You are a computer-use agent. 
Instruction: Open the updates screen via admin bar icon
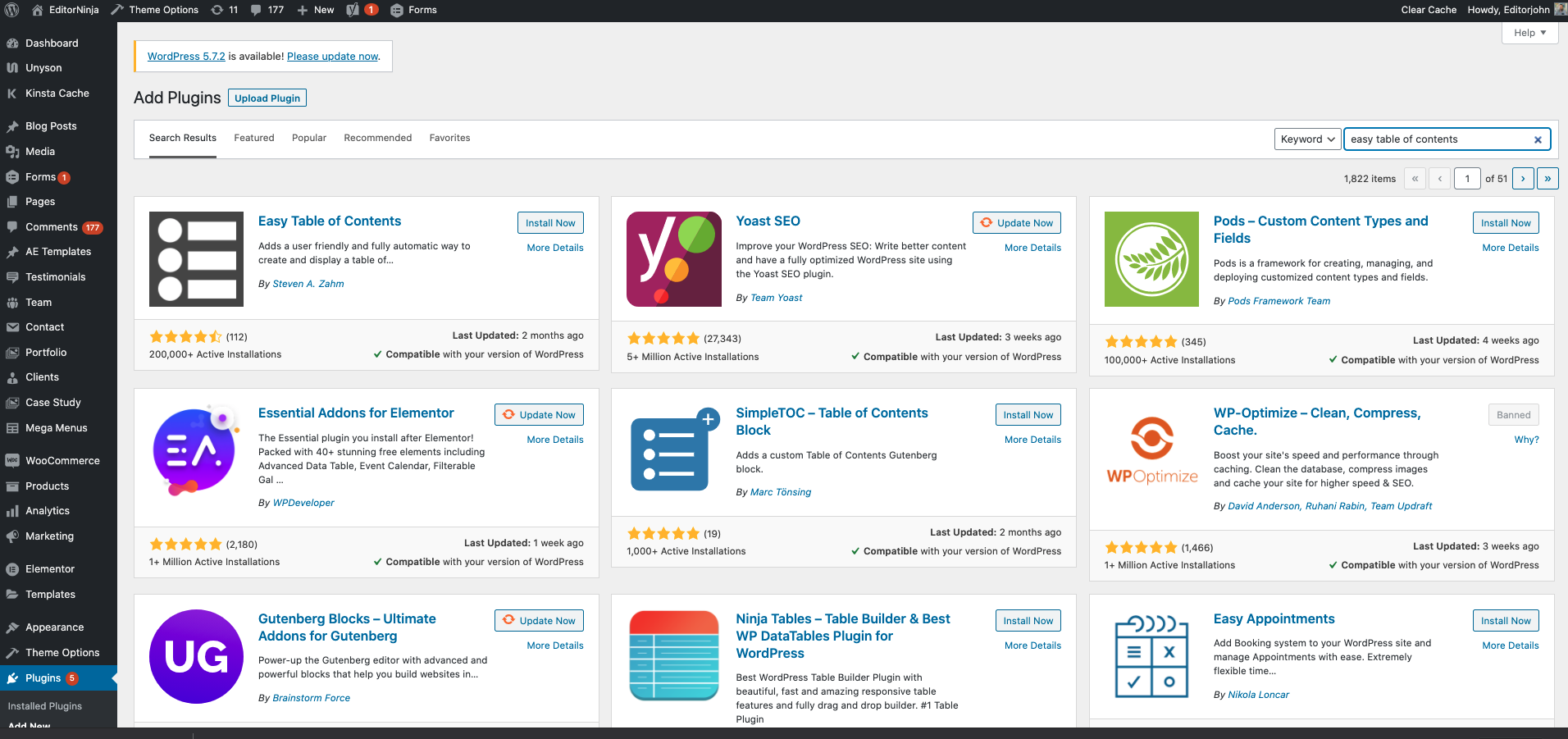217,10
